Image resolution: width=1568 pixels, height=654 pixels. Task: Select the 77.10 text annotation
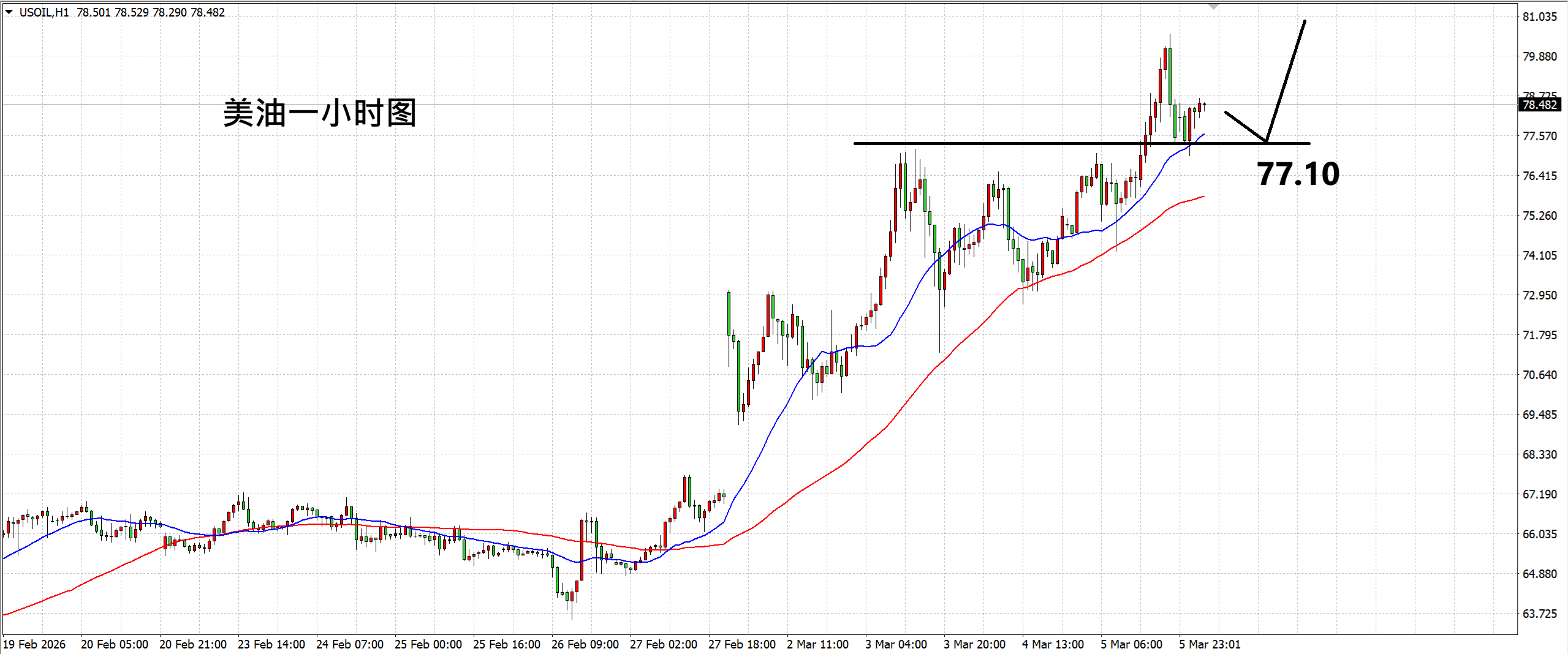pos(1298,174)
